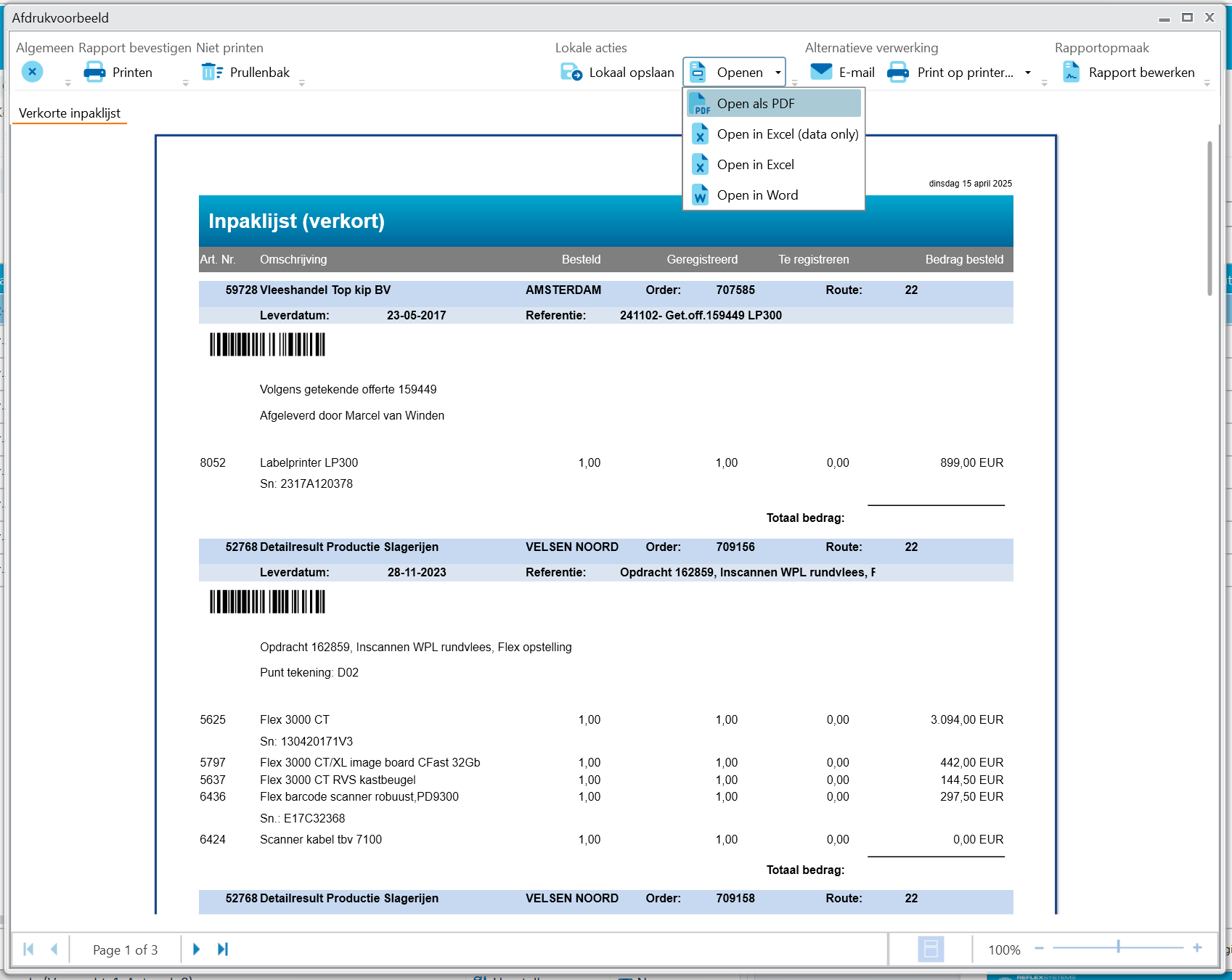The width and height of the screenshot is (1232, 980).
Task: Click the Openen document icon
Action: 697,71
